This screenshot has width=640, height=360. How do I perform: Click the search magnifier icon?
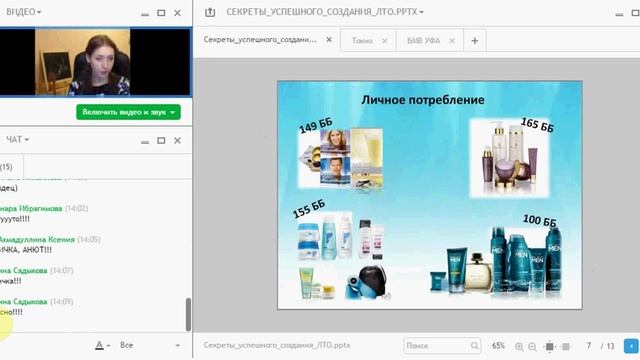(x=474, y=346)
